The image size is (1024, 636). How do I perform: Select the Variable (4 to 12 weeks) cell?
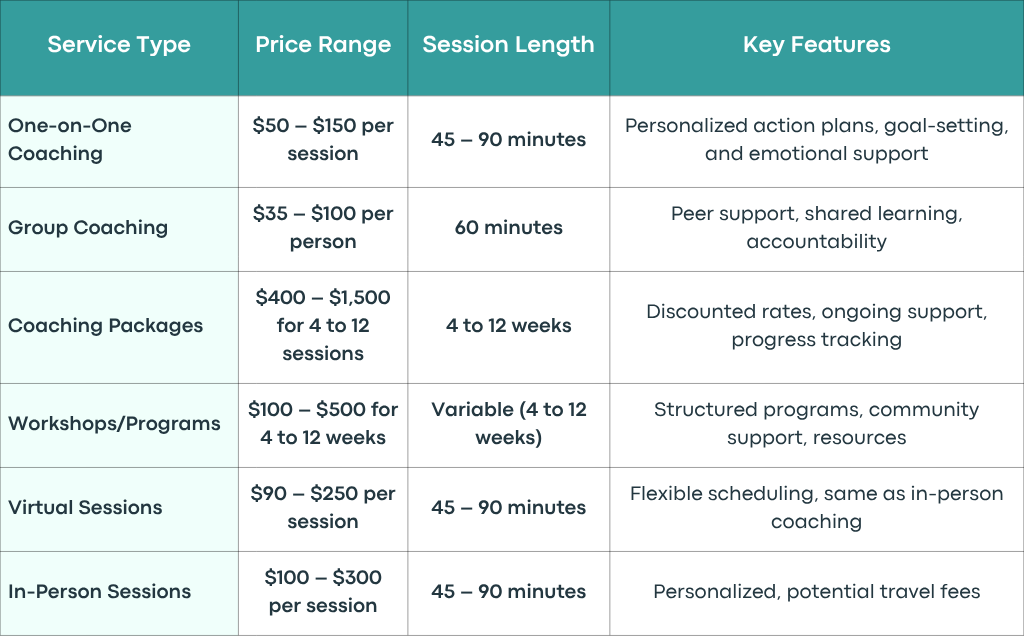tap(509, 424)
